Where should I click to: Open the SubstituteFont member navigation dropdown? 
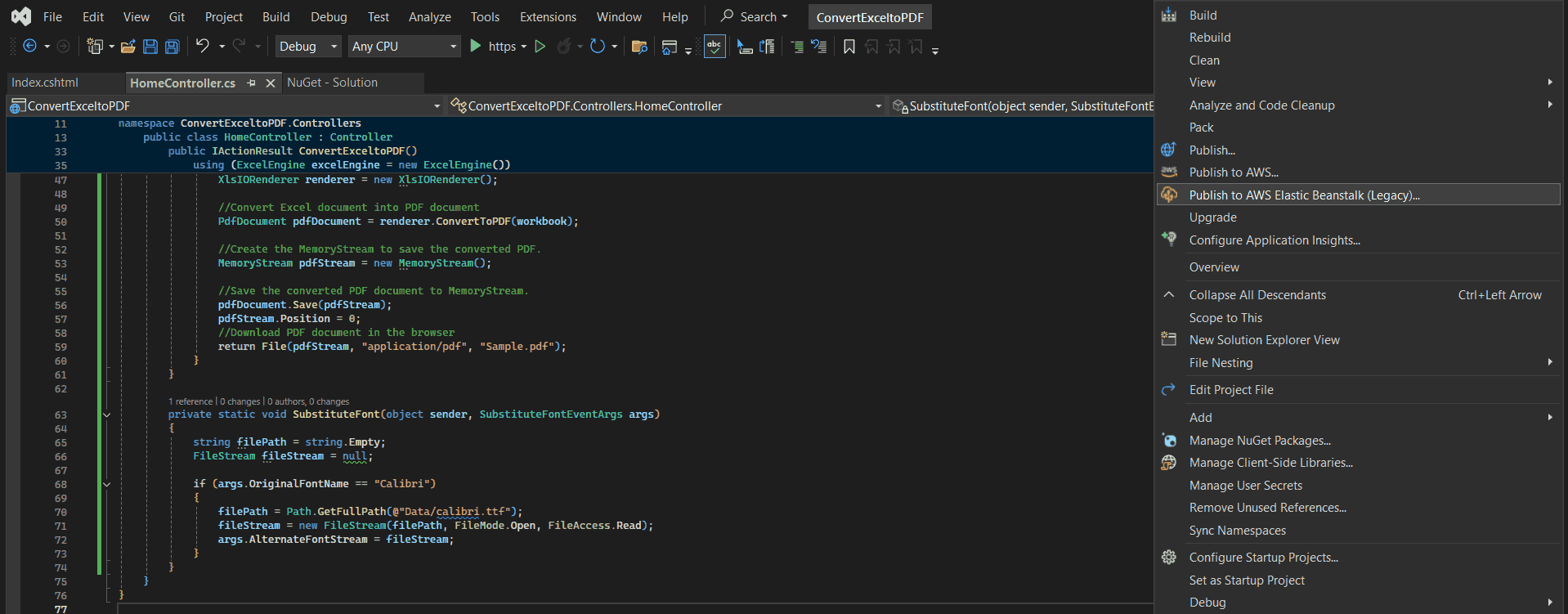click(x=1022, y=105)
